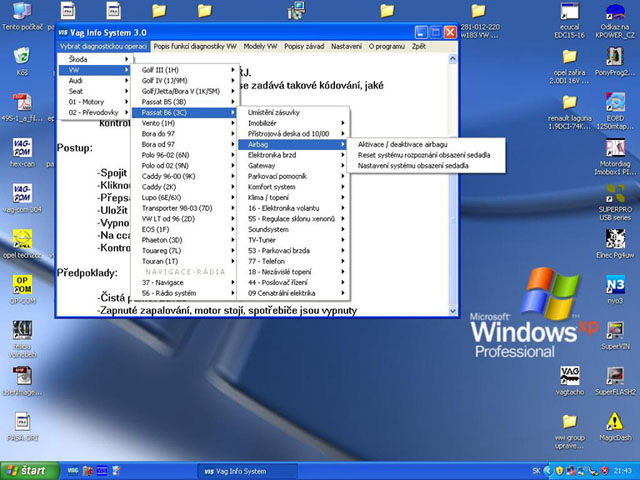
Task: Select the Elektronika brzd entry
Action: (293, 155)
